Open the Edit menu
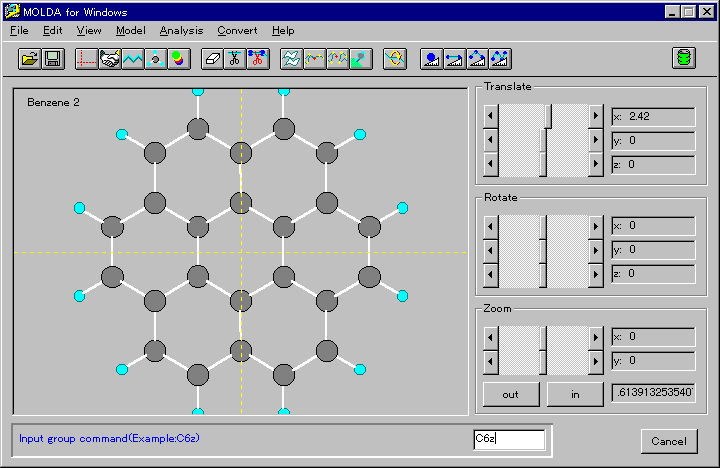 (x=52, y=31)
